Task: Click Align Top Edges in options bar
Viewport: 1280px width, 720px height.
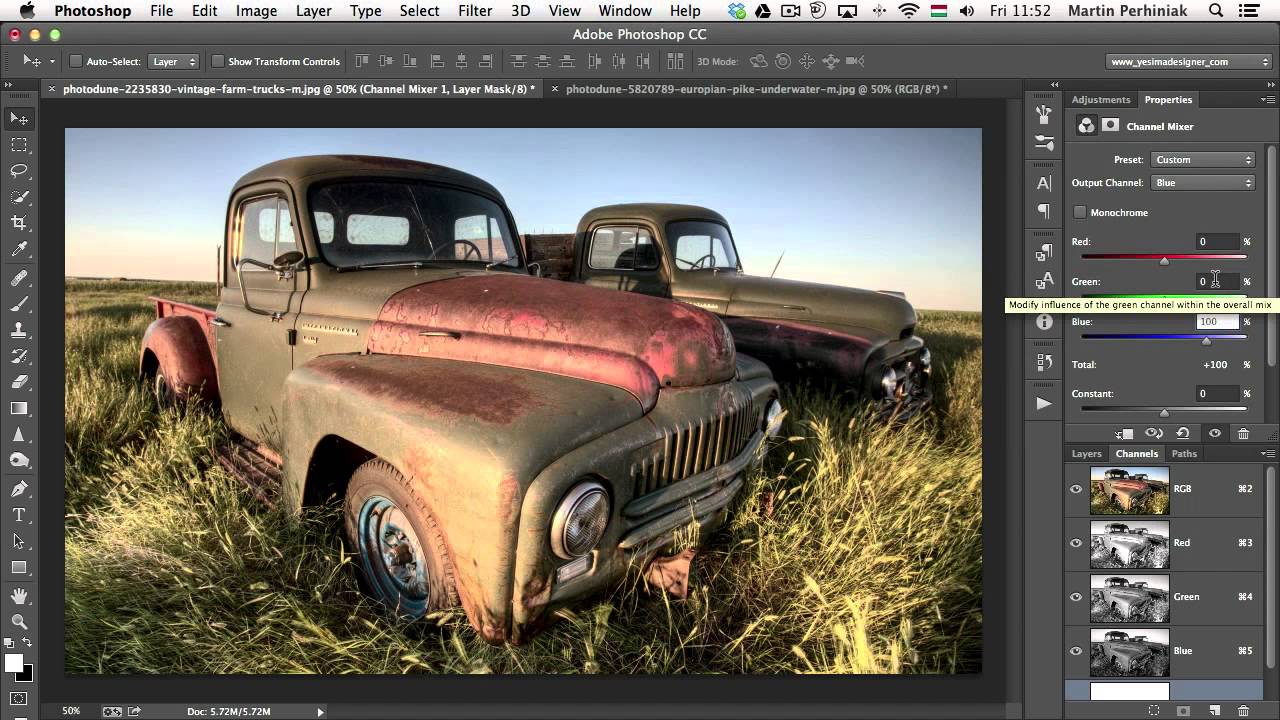Action: click(x=362, y=61)
